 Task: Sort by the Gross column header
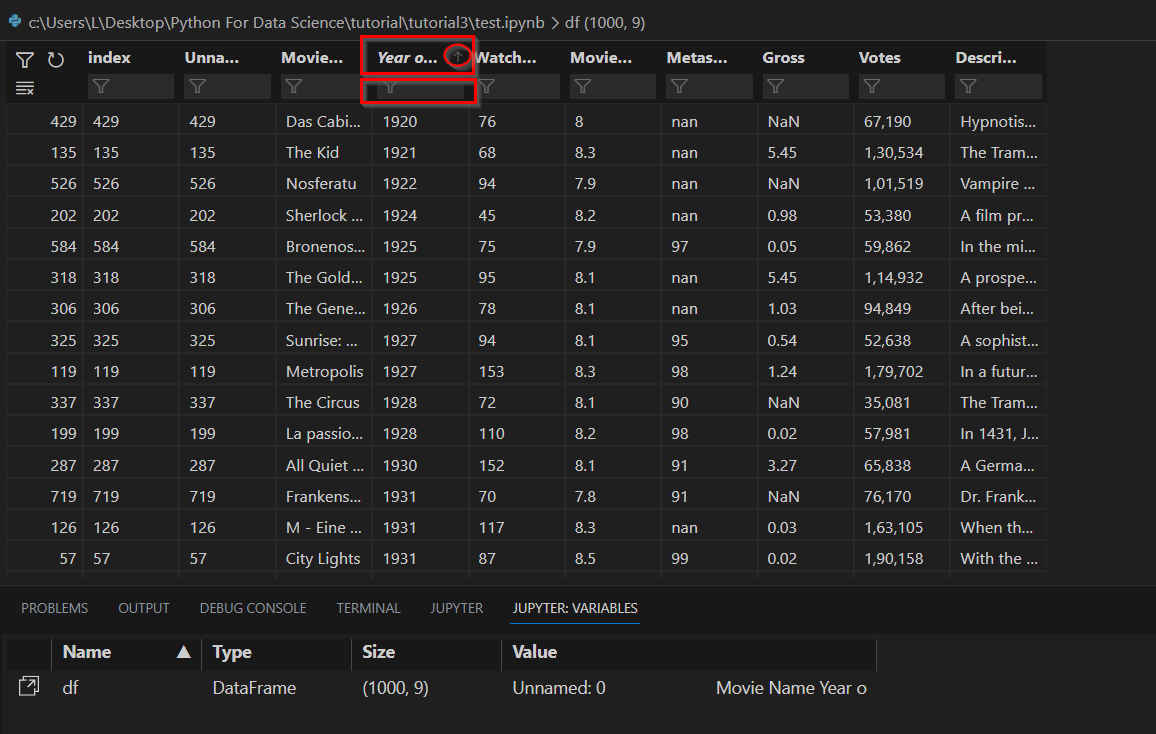(x=783, y=57)
